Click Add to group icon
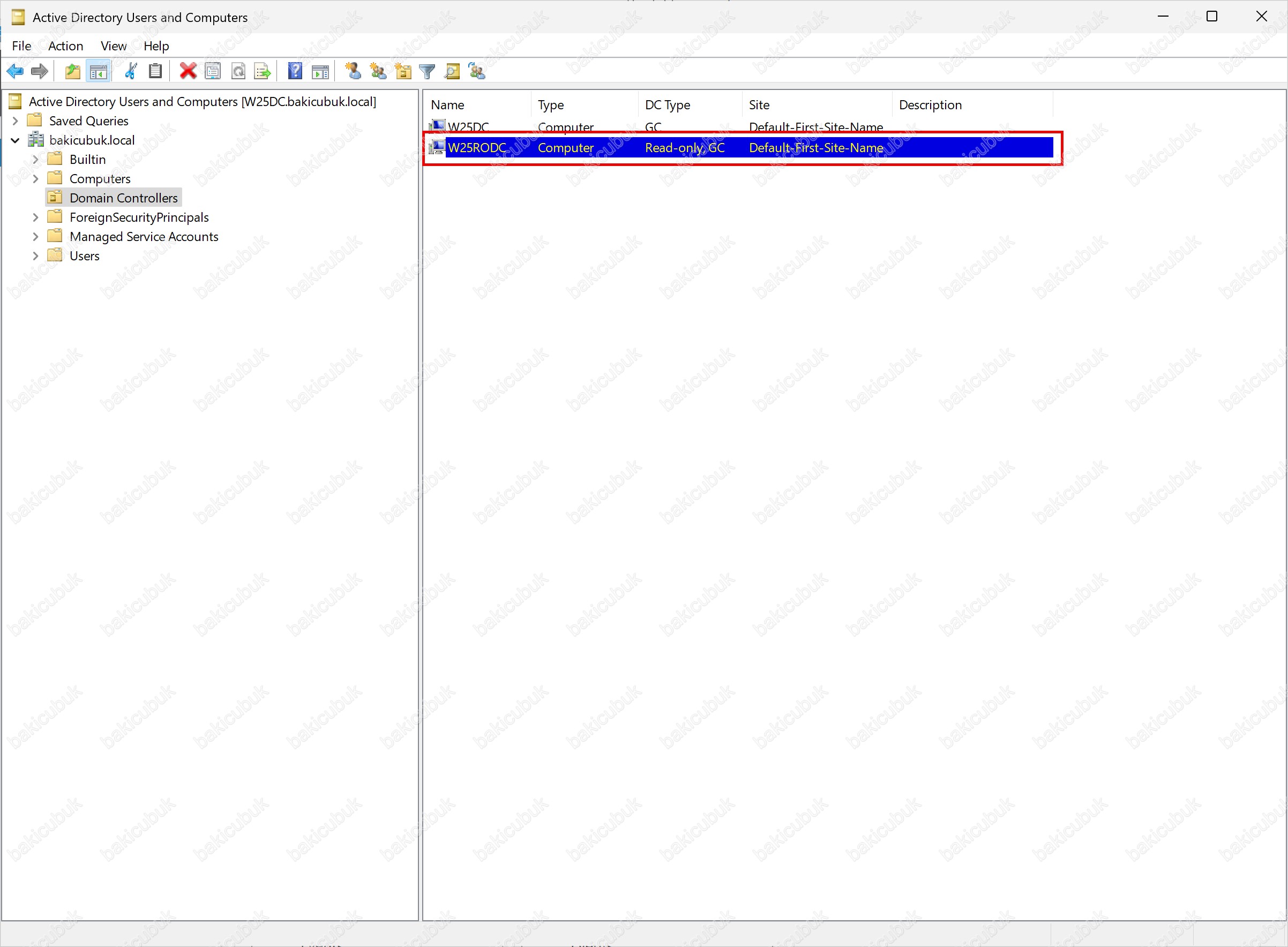This screenshot has height=947, width=1288. [476, 71]
